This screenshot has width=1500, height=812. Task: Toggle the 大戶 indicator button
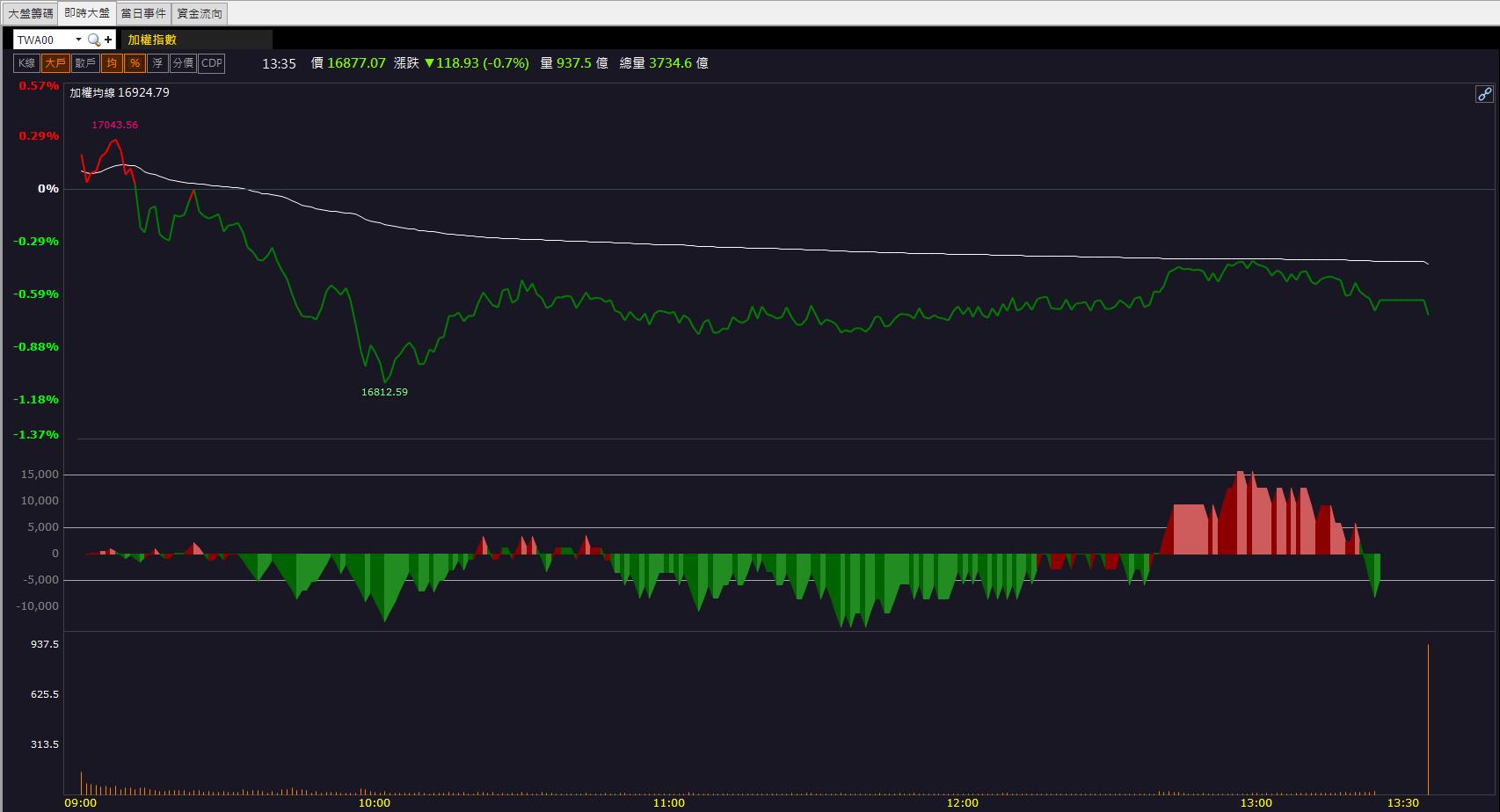point(55,63)
